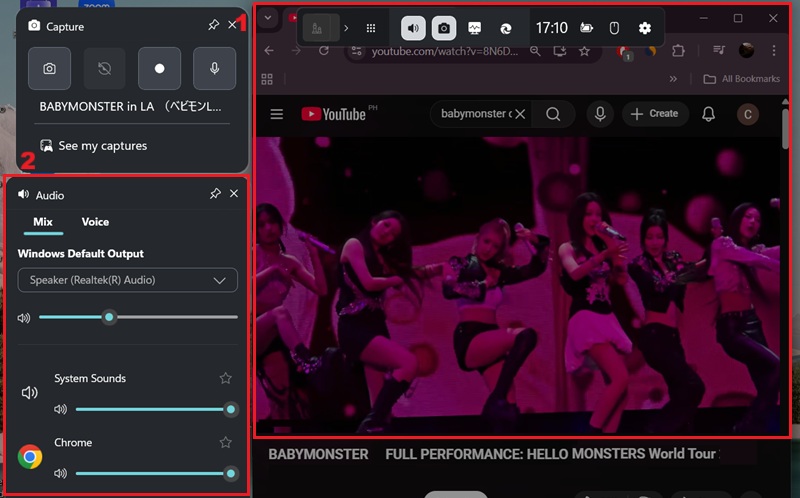Click the youtube.com address bar
Viewport: 800px width, 498px height.
point(444,52)
